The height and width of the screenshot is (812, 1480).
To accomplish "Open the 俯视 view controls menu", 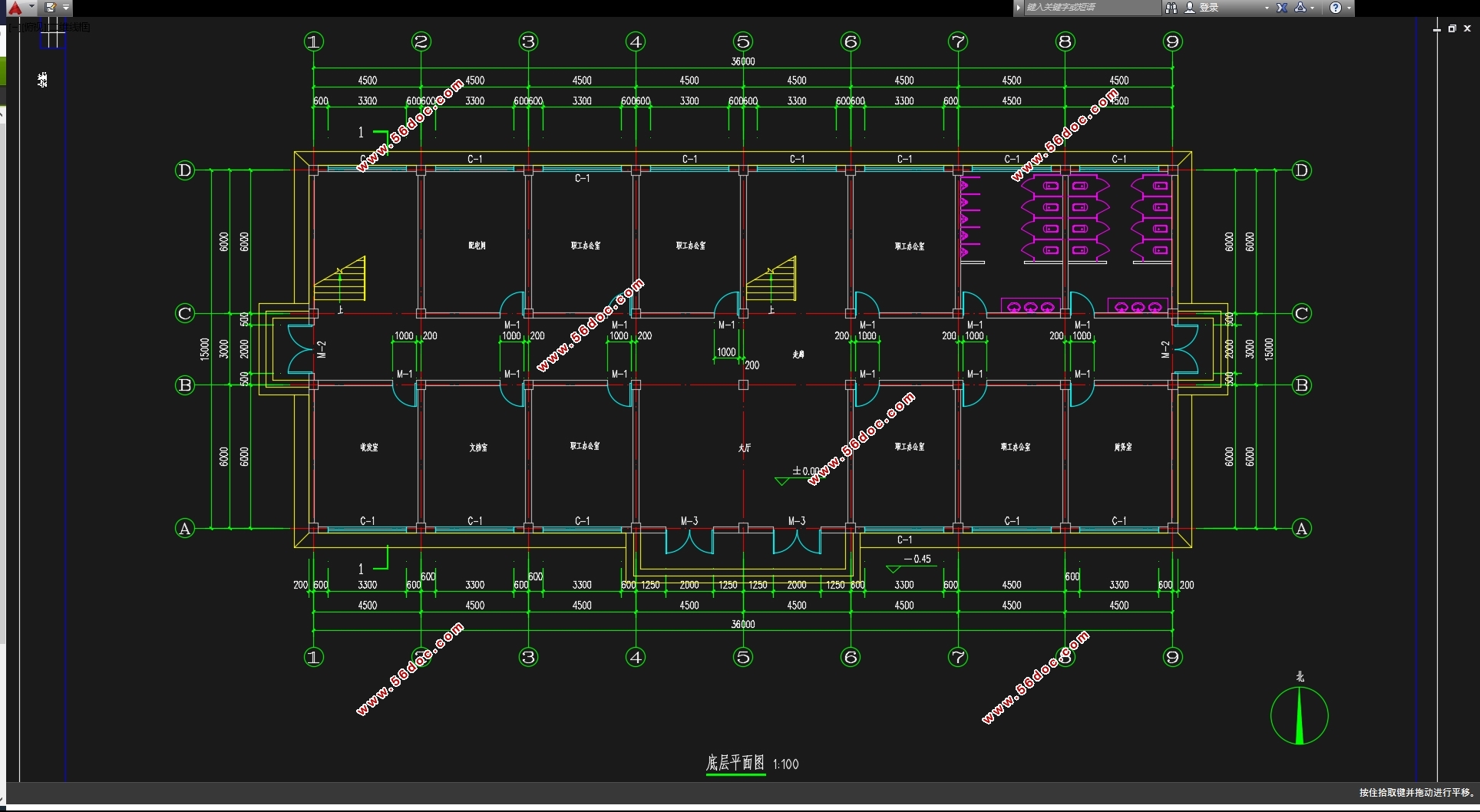I will point(32,27).
